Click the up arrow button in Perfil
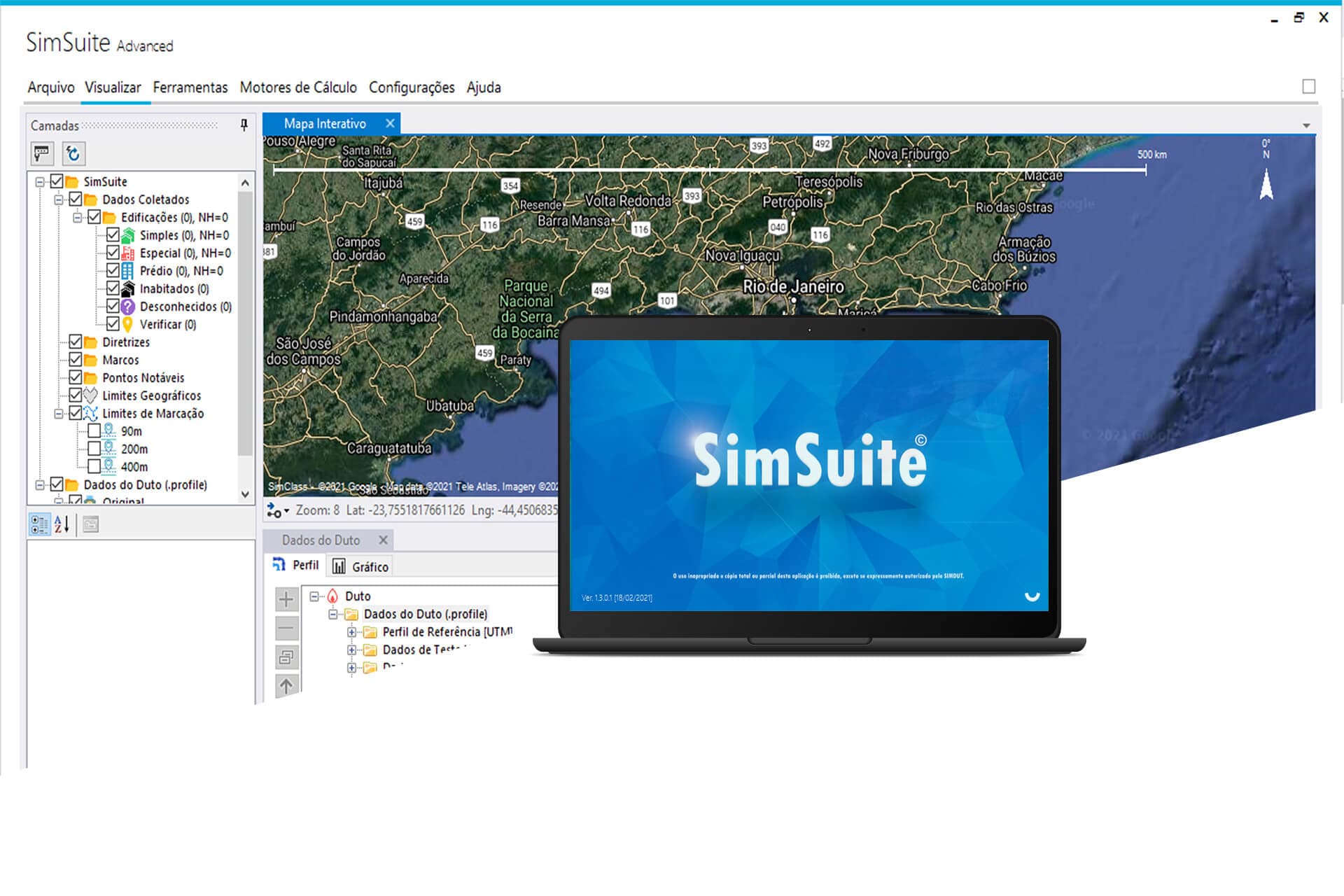The image size is (1344, 896). 286,685
